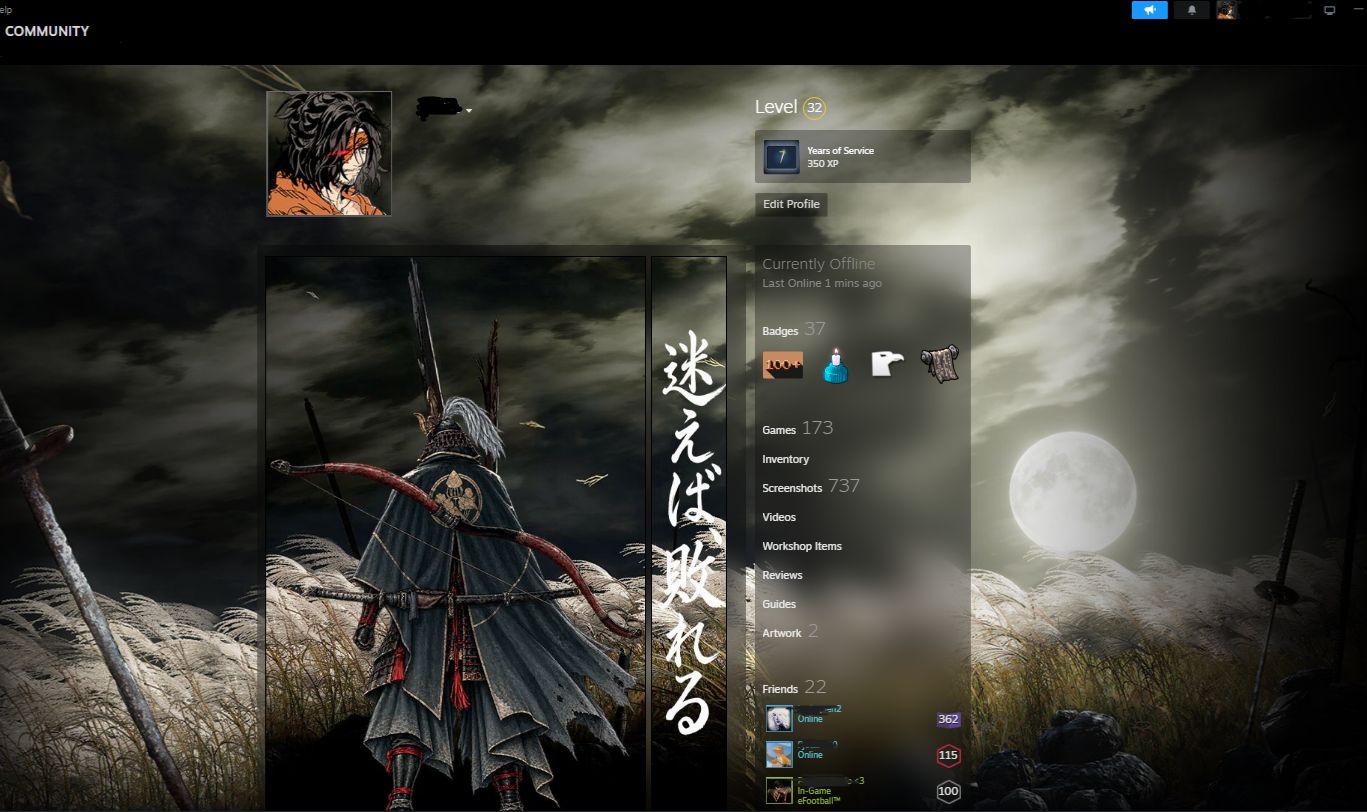Screen dimensions: 1367x812
Task: Open the Inventory link
Action: (786, 459)
